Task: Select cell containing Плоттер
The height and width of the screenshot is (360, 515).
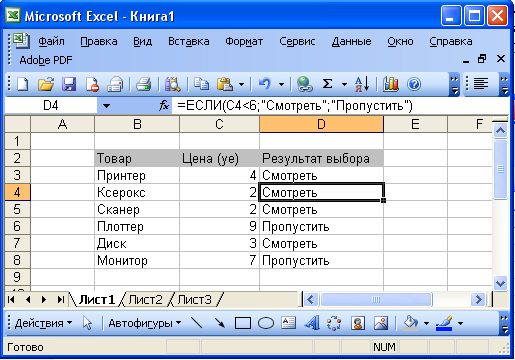Action: pos(137,226)
